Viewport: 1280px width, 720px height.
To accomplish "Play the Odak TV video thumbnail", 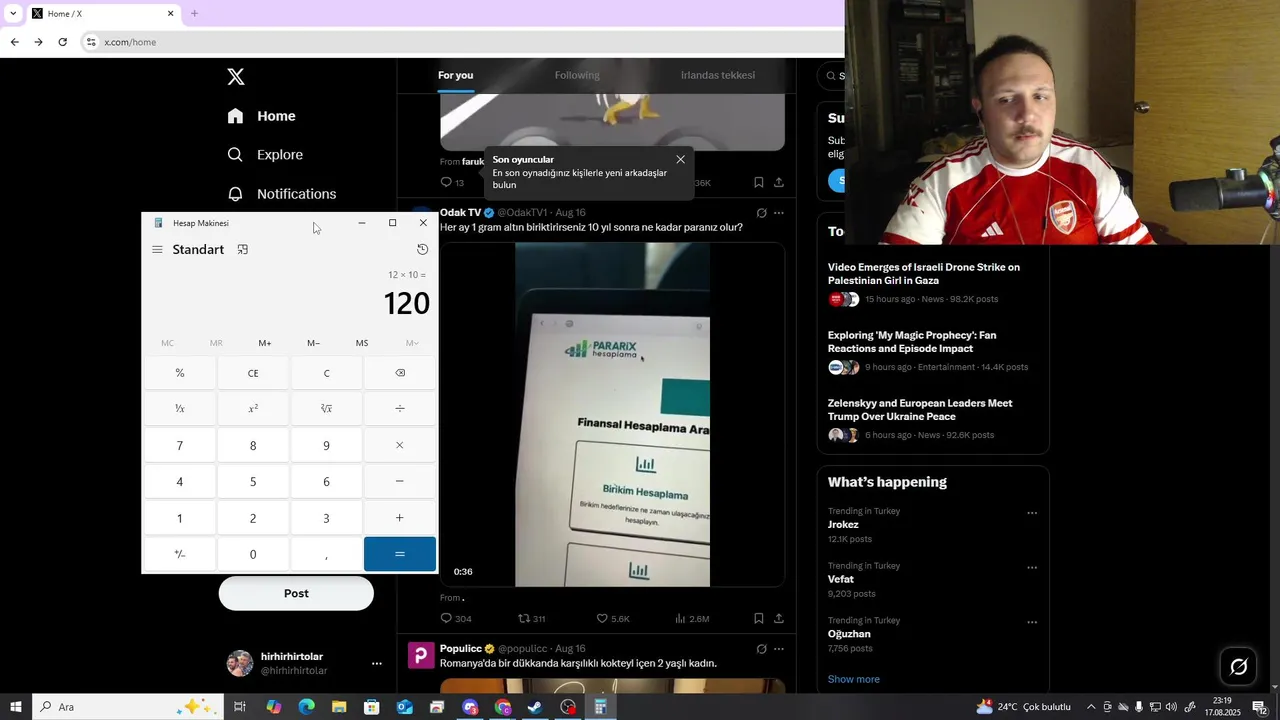I will [x=612, y=414].
